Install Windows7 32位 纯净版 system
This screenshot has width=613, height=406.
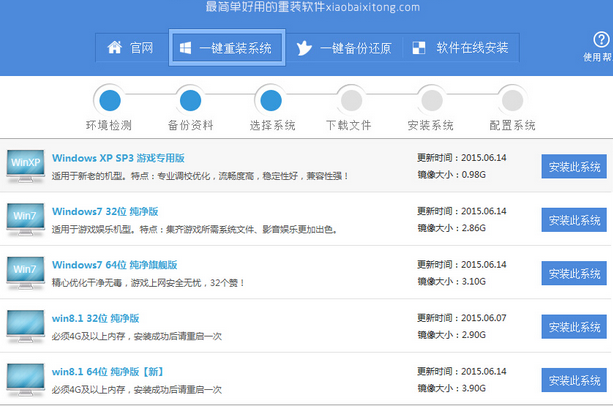574,220
